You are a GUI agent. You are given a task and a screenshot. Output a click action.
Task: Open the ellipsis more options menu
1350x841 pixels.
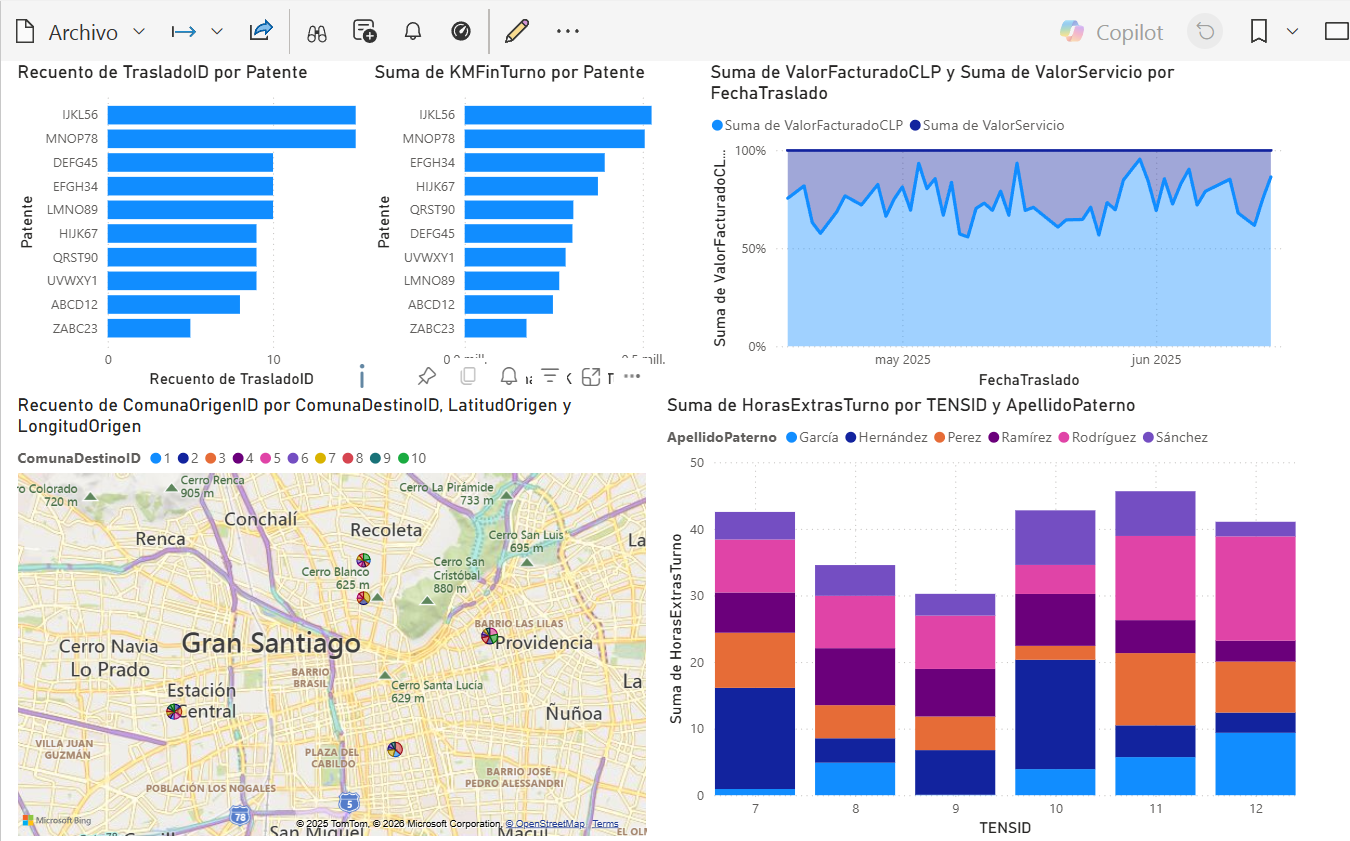pos(568,31)
